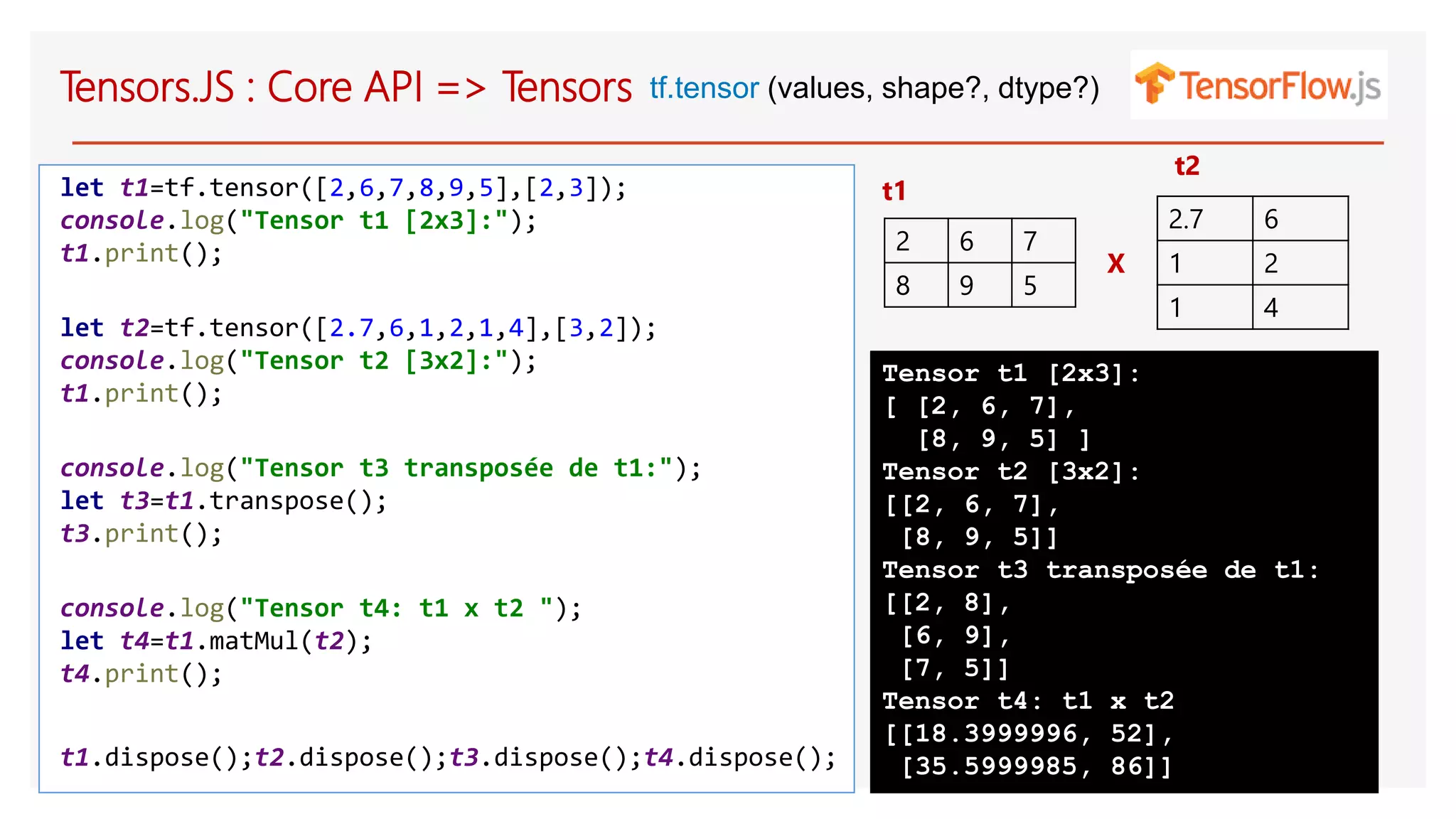1456x819 pixels.
Task: Click the code line 'console.log("Tensor t2 [3x2]:");'
Action: coord(299,360)
